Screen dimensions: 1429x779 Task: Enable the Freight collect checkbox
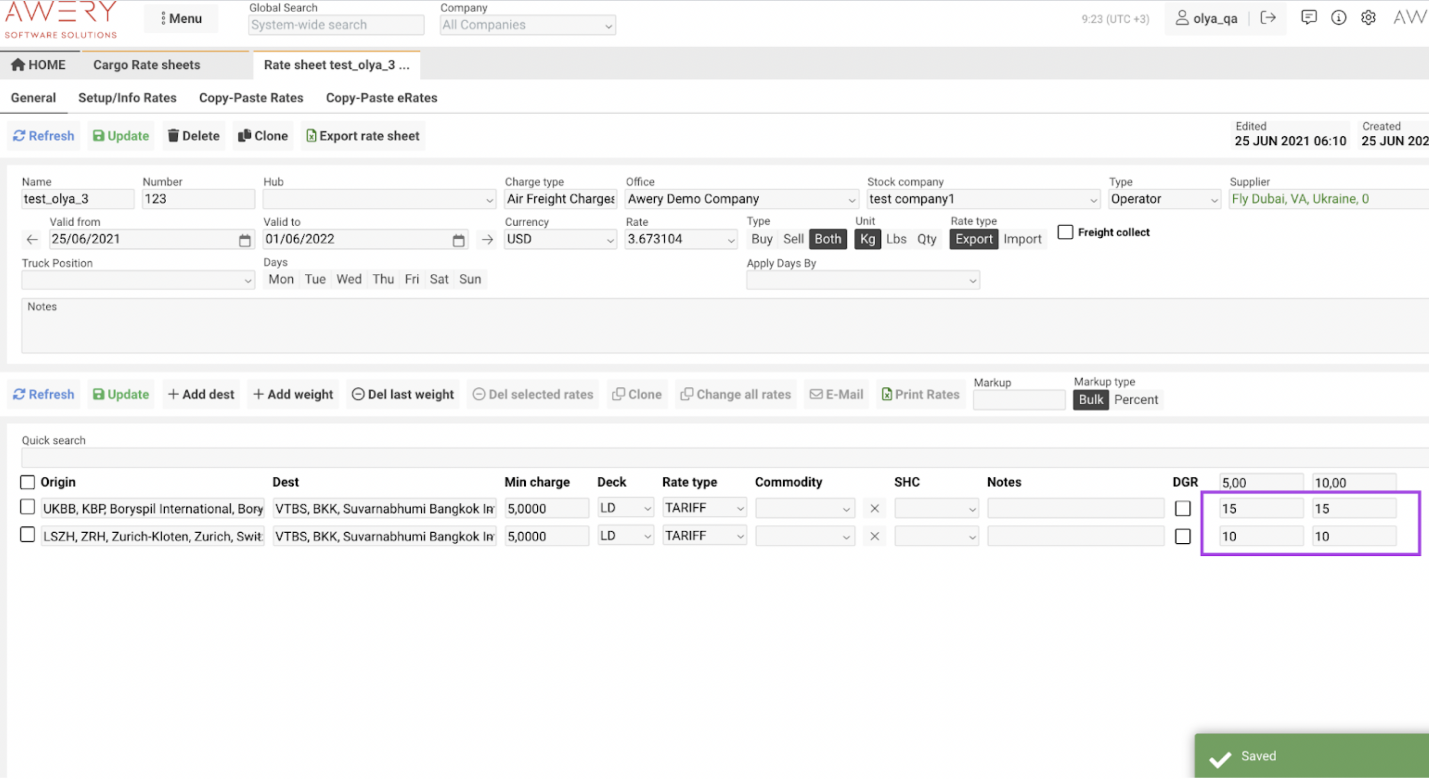tap(1065, 232)
